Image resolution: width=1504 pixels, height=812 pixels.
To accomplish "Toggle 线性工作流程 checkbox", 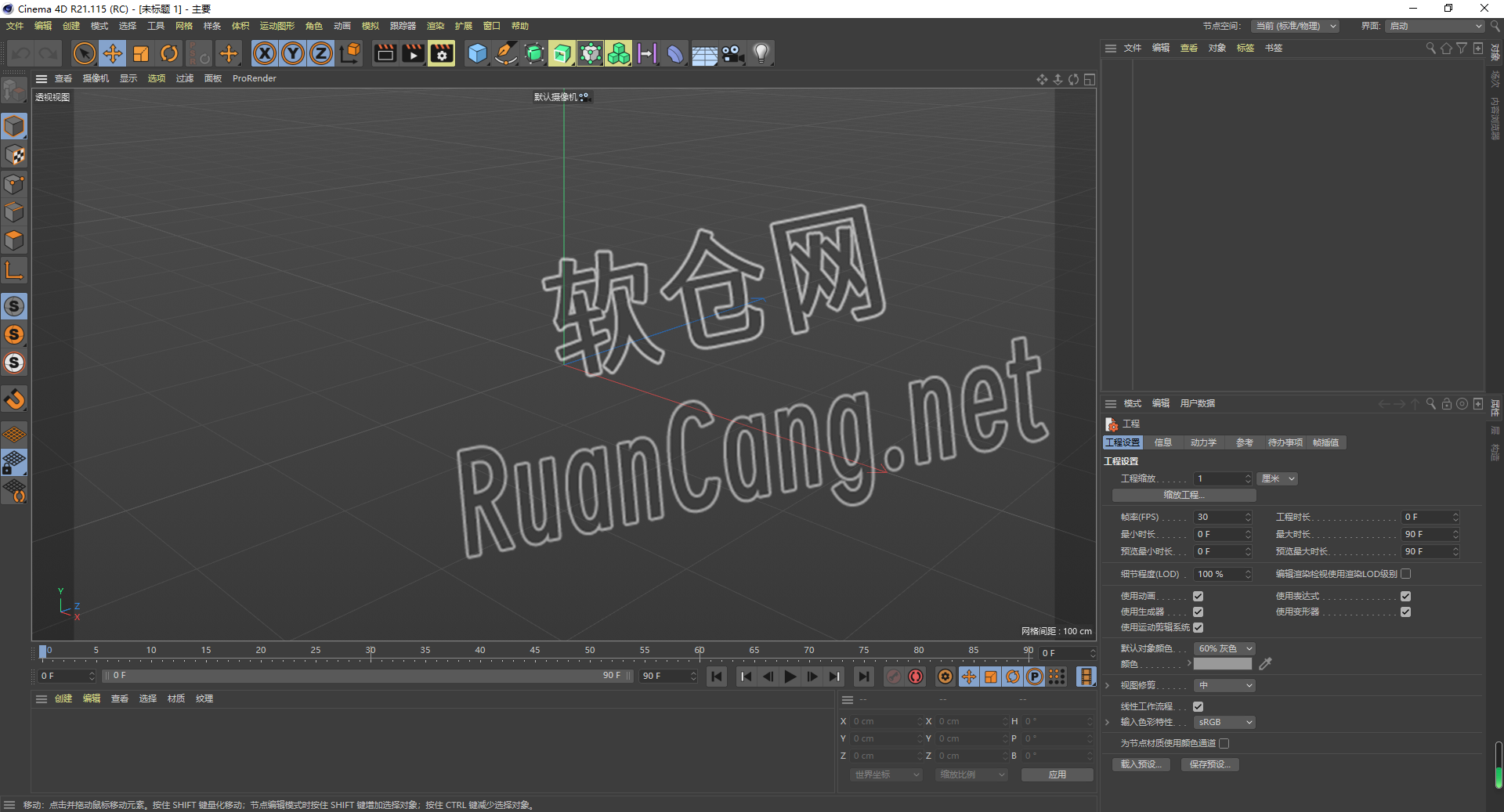I will pos(1198,706).
